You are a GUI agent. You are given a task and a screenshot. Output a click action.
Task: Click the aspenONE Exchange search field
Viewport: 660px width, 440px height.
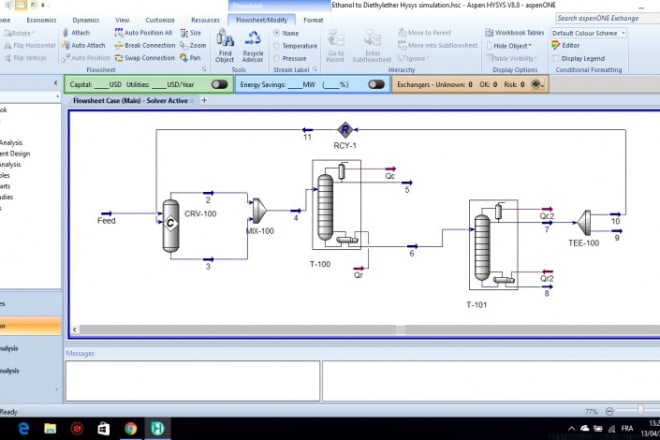(607, 18)
